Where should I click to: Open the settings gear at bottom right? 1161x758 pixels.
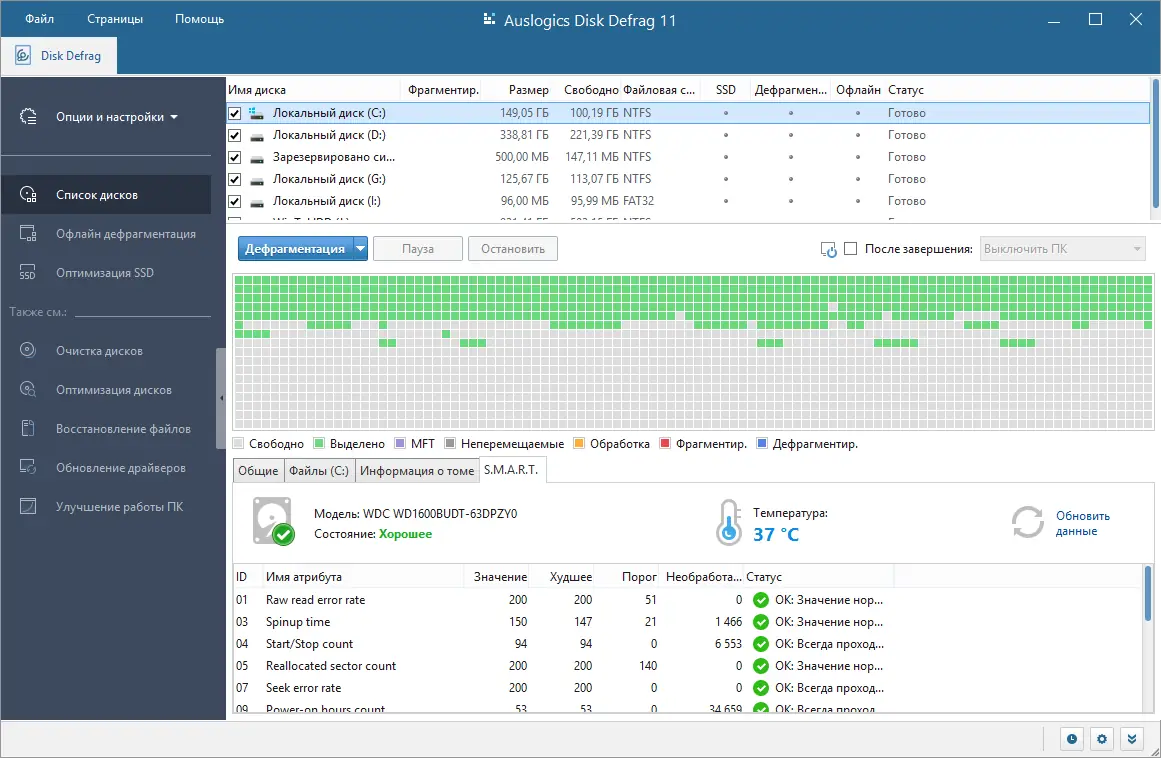[1101, 738]
